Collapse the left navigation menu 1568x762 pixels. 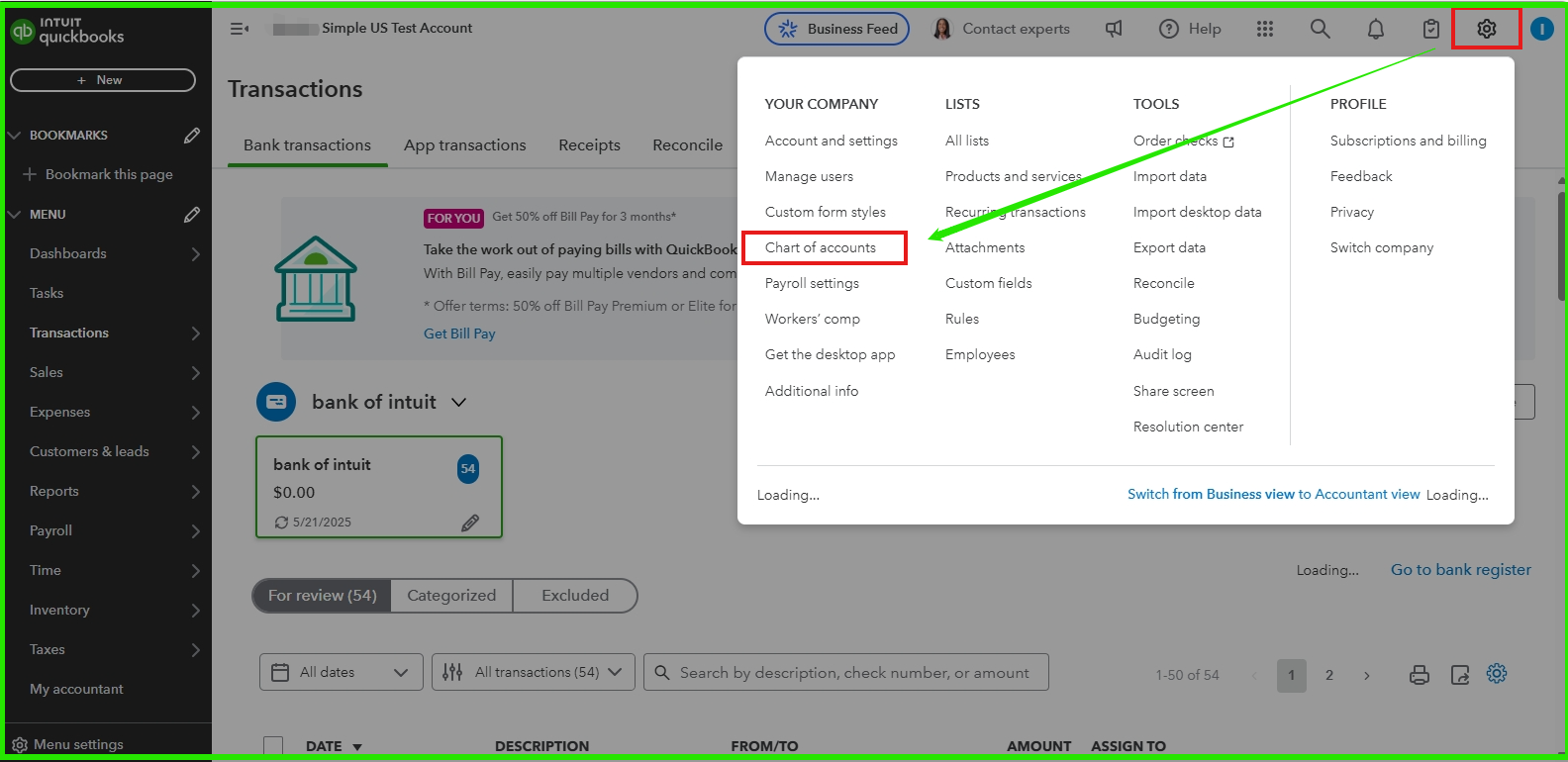[240, 29]
